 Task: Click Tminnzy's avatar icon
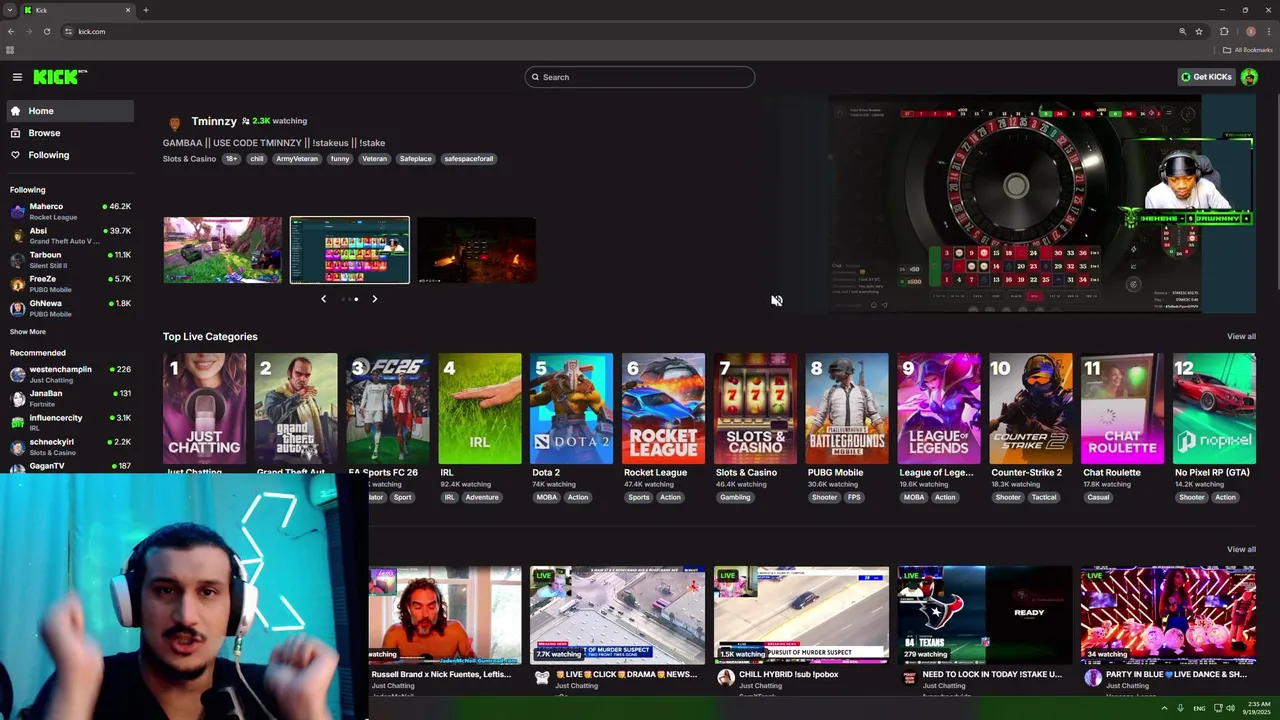(x=175, y=124)
